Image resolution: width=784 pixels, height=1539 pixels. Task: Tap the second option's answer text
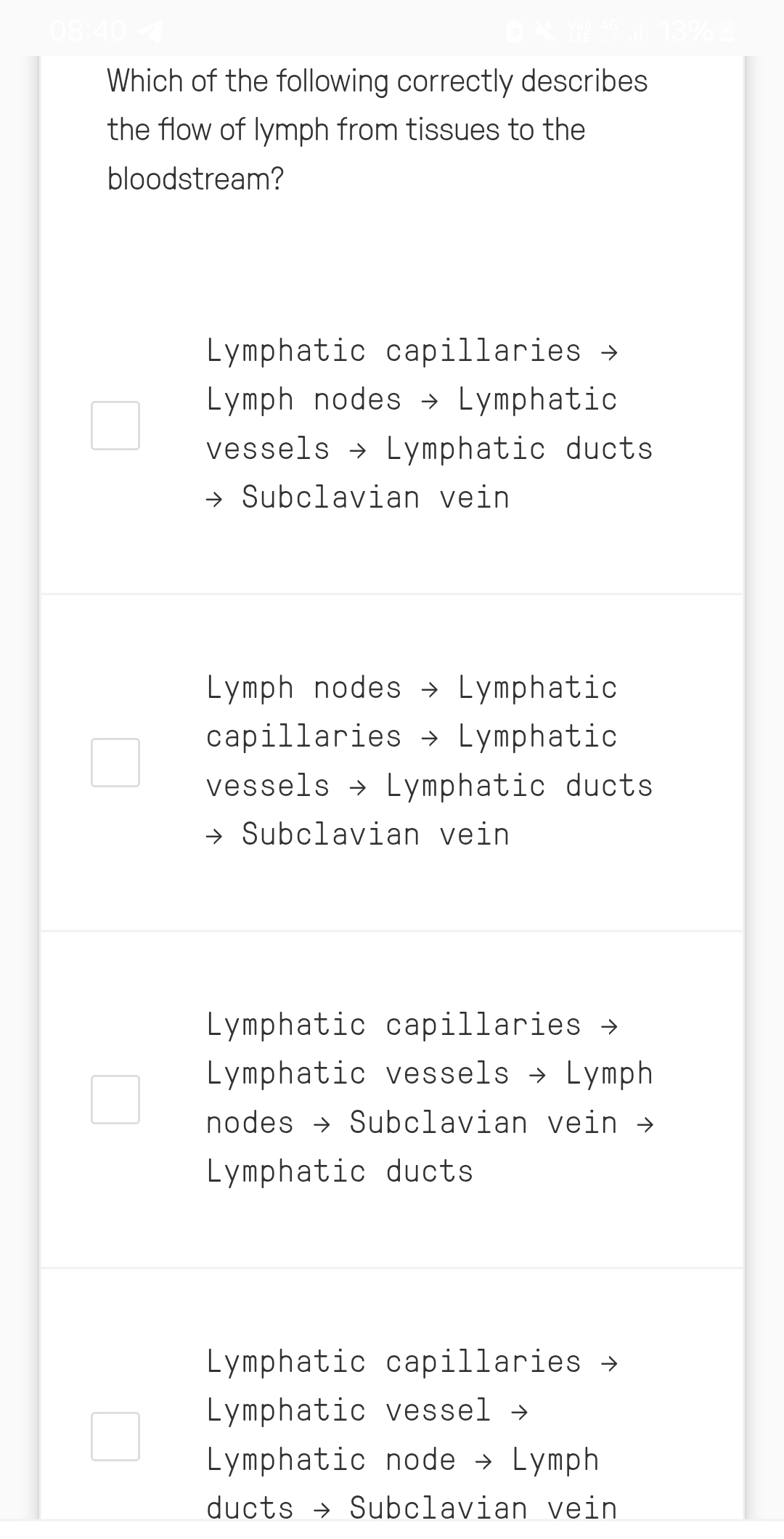[428, 760]
